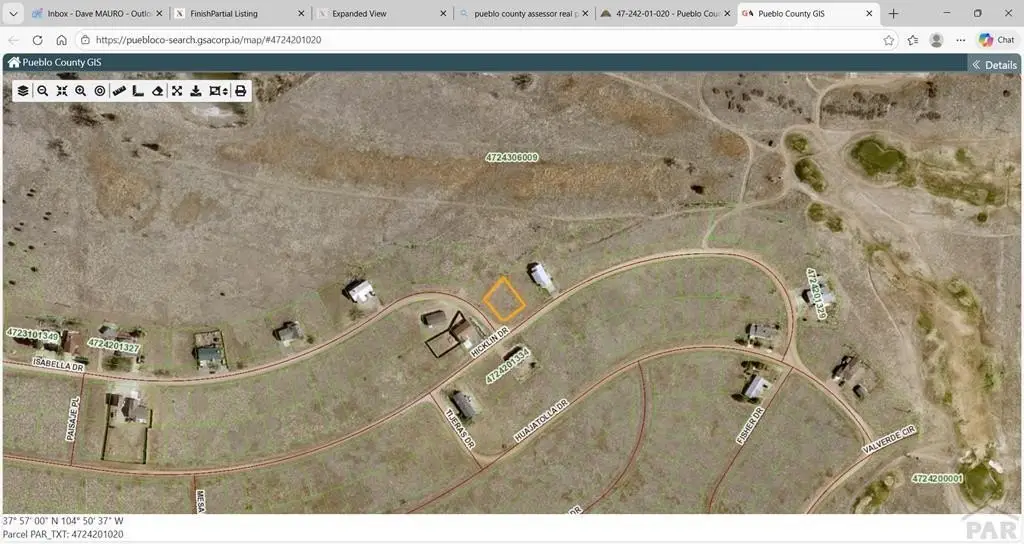
Task: Click the zoom to extent icon
Action: coord(61,91)
